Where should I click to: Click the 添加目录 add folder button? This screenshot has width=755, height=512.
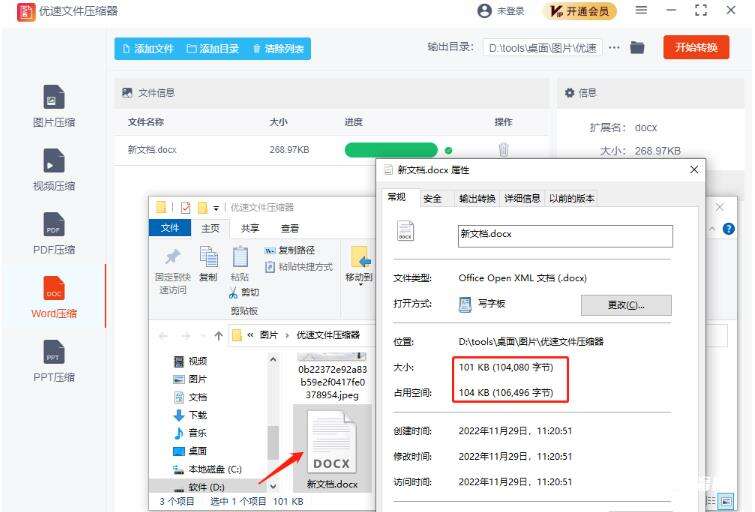tap(213, 49)
